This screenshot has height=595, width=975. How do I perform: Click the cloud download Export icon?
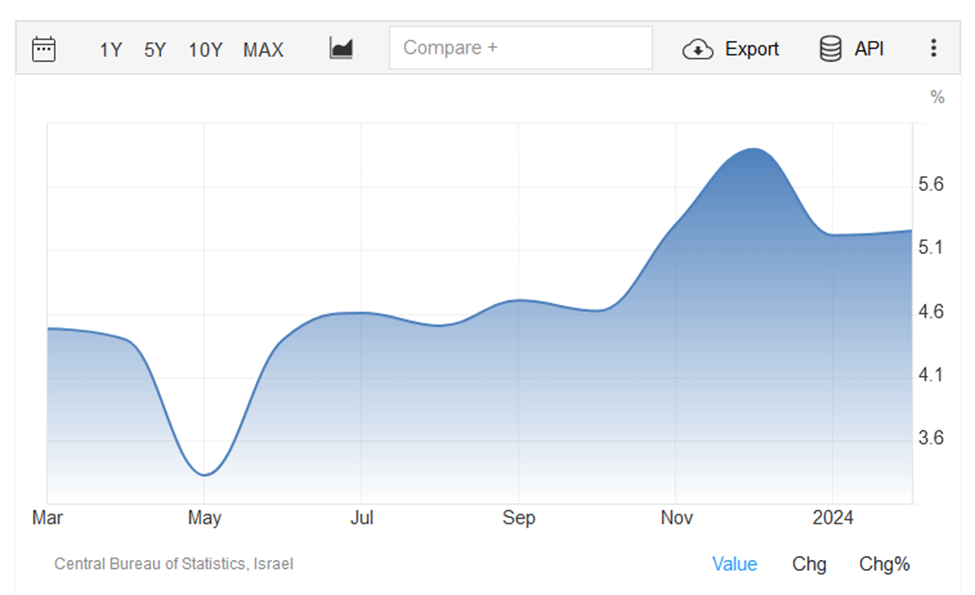697,49
